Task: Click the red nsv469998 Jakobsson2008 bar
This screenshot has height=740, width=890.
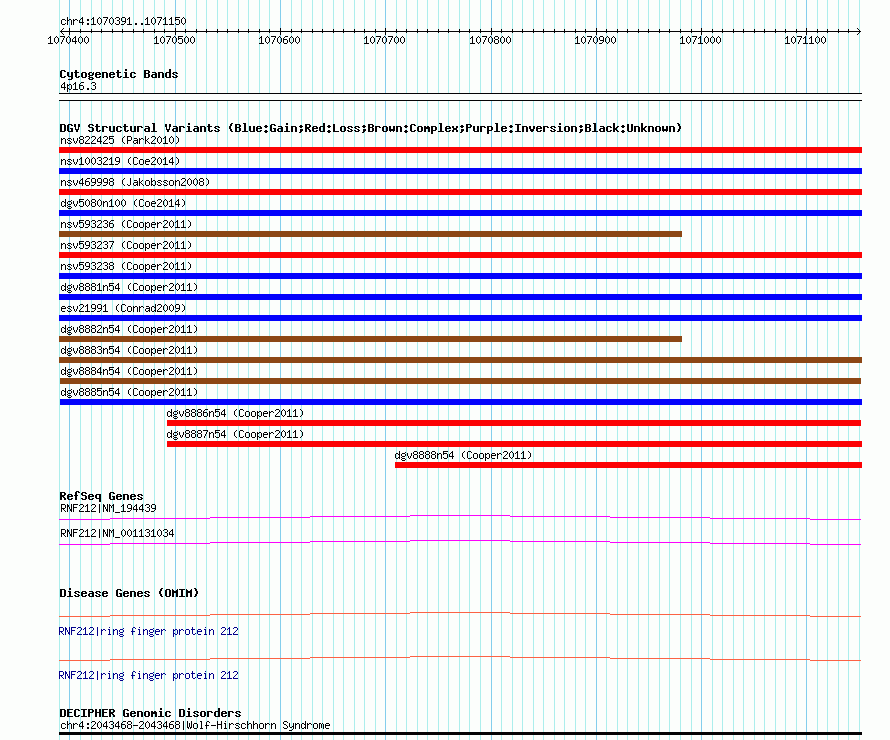Action: 460,192
